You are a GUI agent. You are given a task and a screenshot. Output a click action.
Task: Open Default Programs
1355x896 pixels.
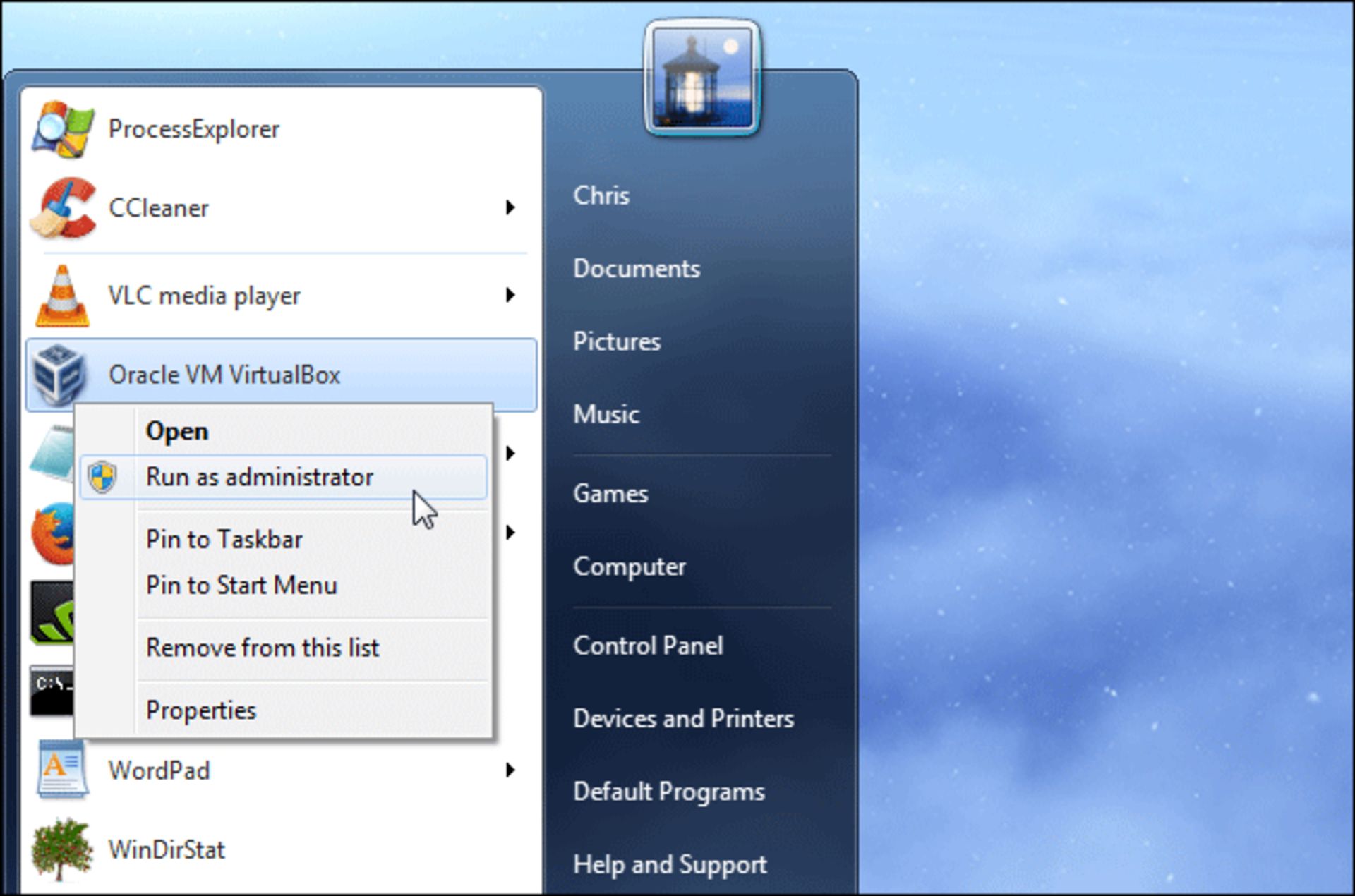pos(669,792)
